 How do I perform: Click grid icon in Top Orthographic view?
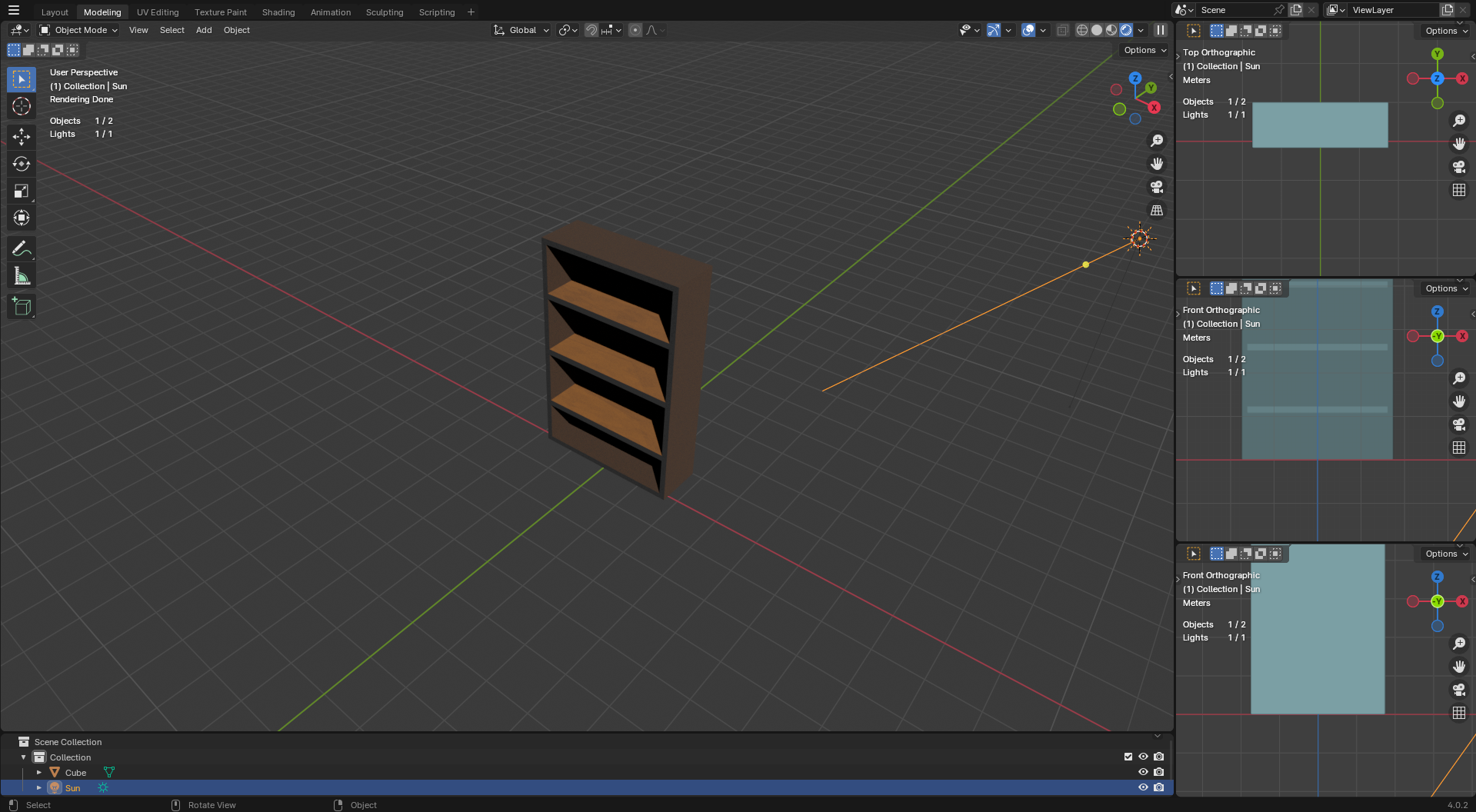pos(1458,190)
